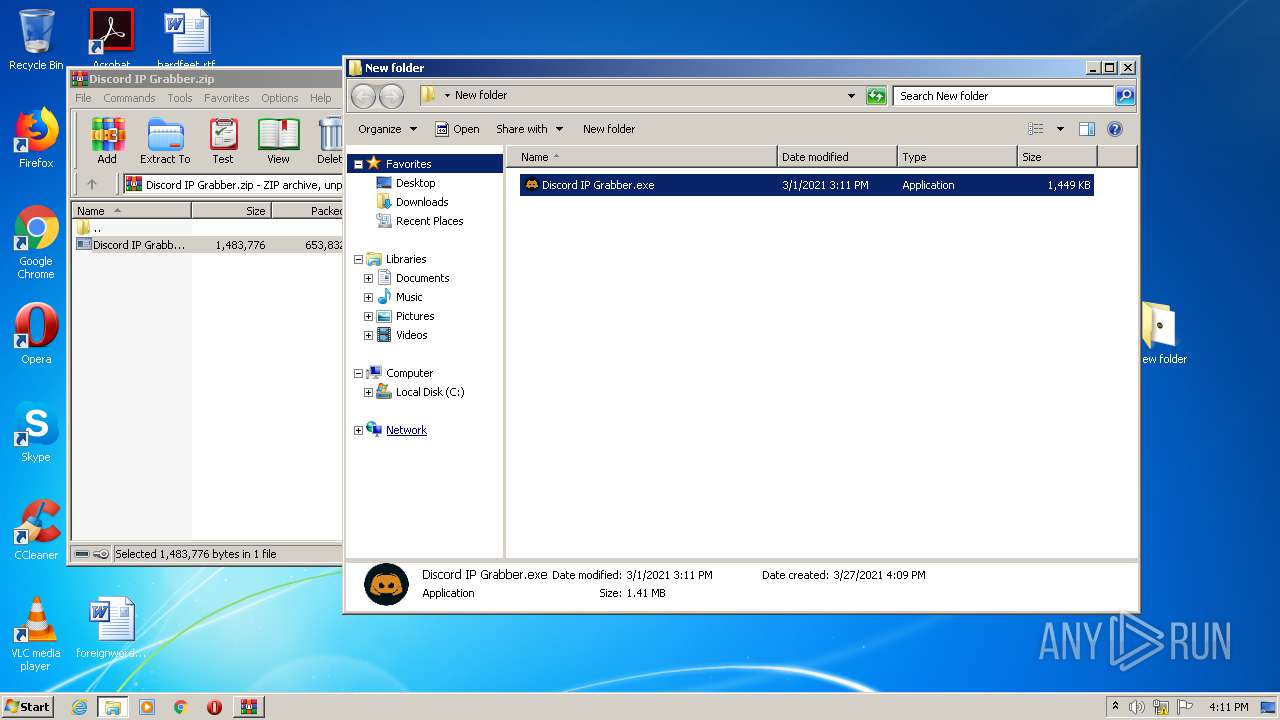Screen dimensions: 1280x720
Task: Click the WinRAR Delete icon
Action: [x=330, y=140]
